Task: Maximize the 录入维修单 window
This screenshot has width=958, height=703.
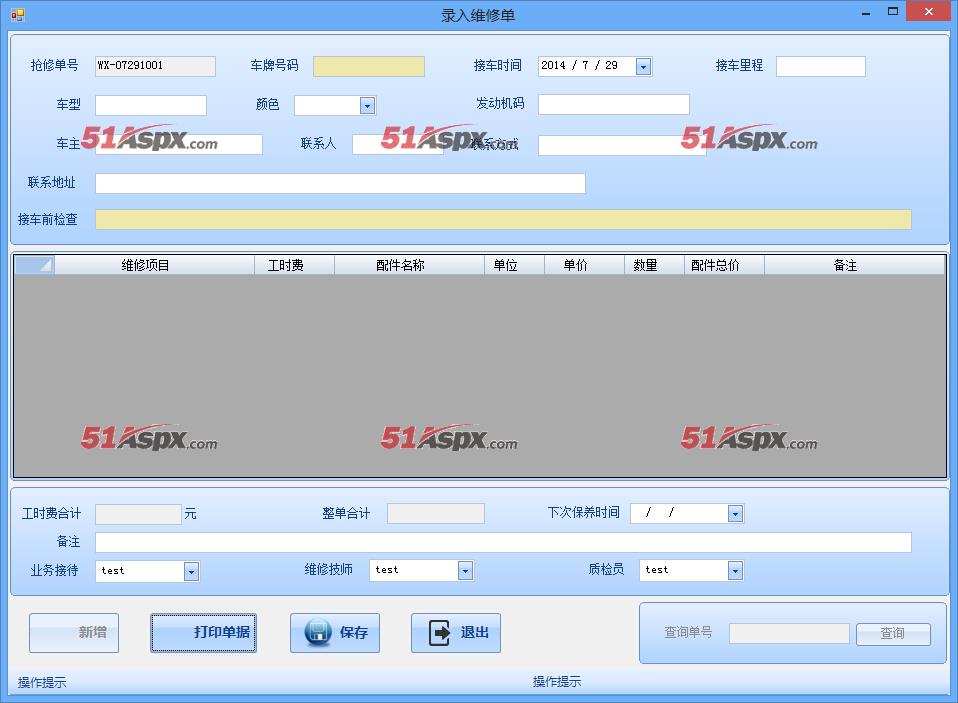Action: point(893,12)
